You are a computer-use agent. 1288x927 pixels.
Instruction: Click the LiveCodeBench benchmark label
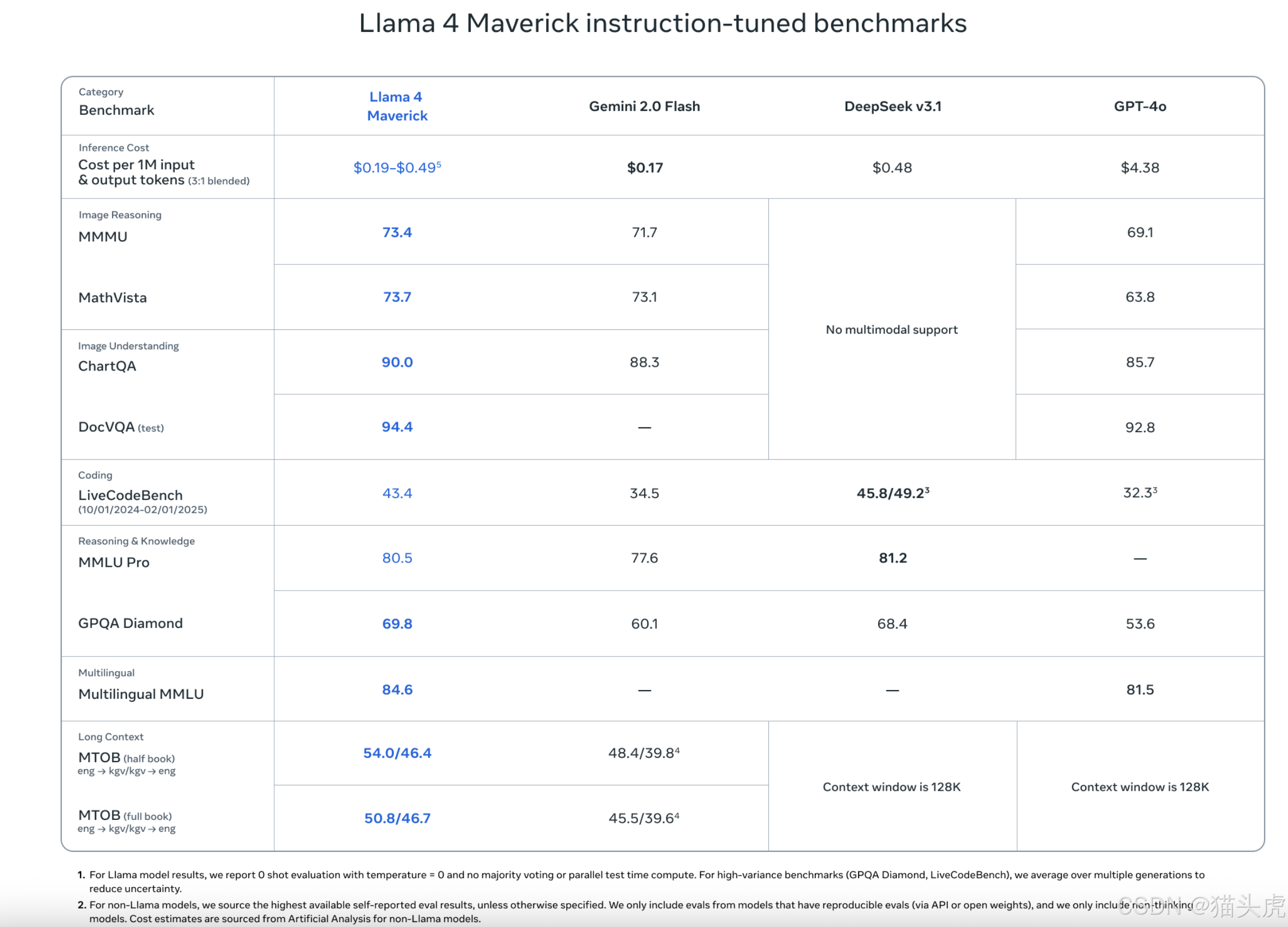131,495
